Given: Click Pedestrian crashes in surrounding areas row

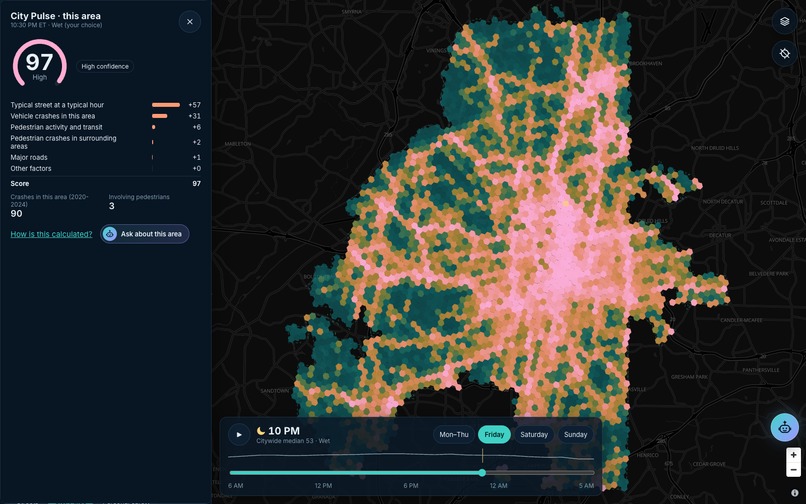Looking at the screenshot, I should click(105, 142).
